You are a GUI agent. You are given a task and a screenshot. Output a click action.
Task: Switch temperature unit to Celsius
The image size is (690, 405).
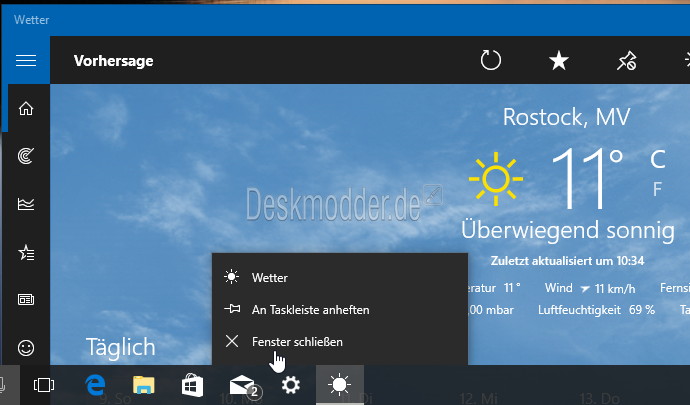(x=658, y=159)
